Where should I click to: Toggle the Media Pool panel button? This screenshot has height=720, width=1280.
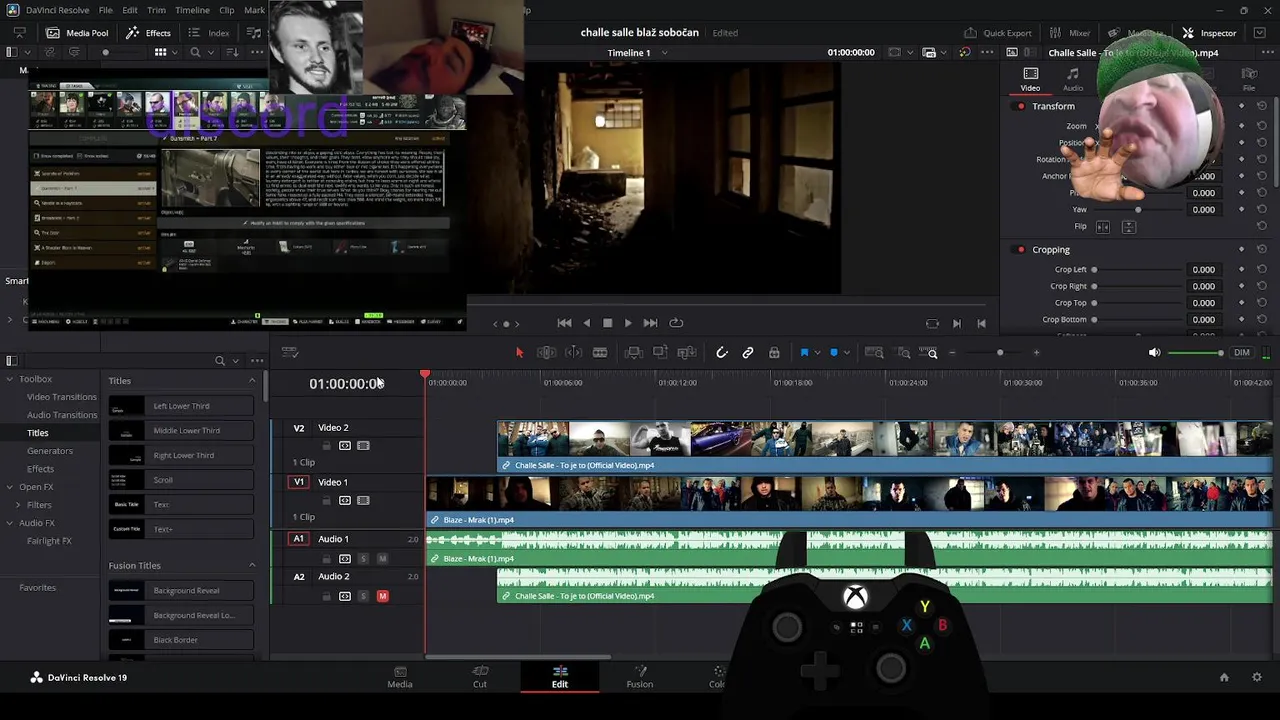point(77,33)
